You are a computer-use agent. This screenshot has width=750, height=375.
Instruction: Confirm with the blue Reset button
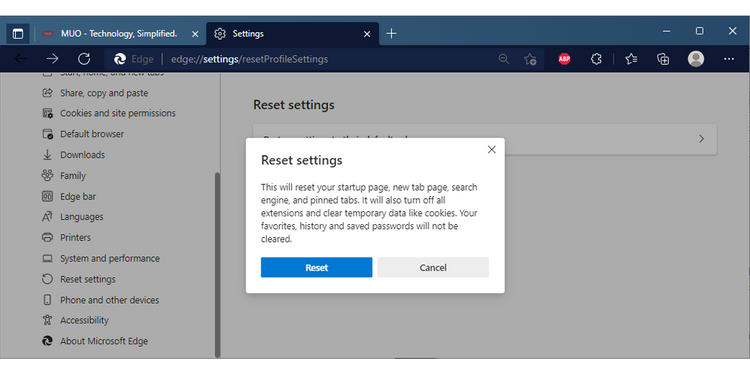click(x=316, y=267)
